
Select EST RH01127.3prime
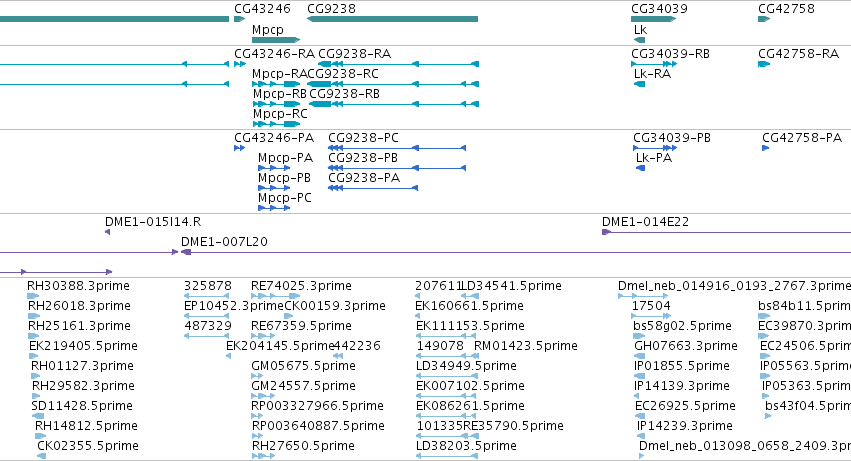[x=82, y=367]
